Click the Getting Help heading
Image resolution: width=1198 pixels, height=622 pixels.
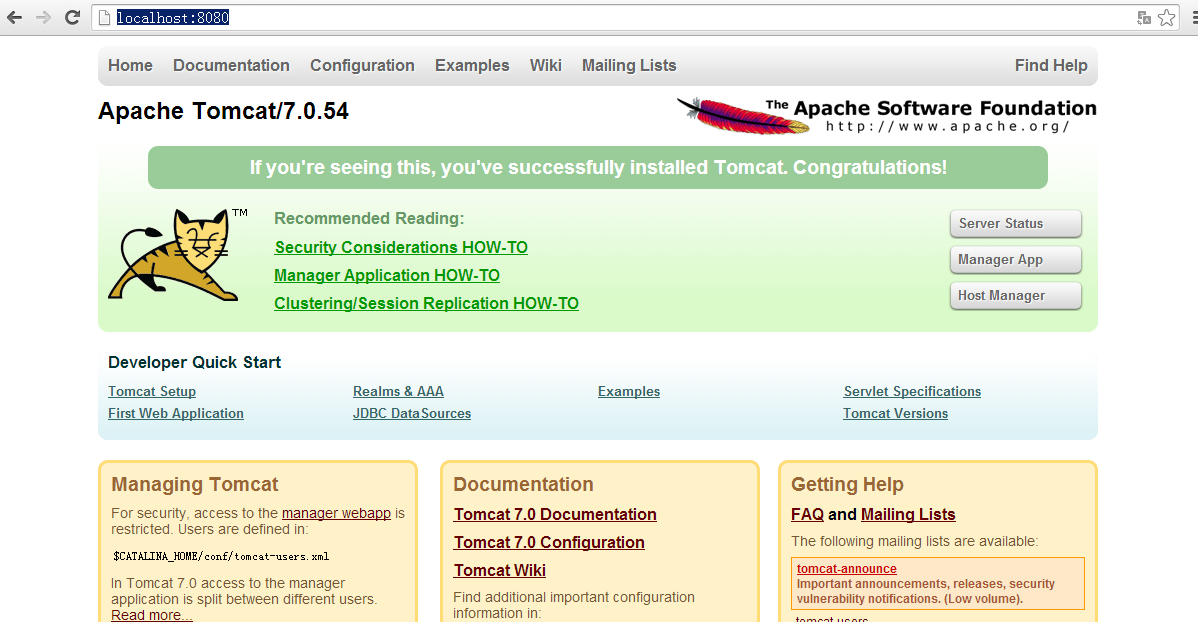[847, 484]
